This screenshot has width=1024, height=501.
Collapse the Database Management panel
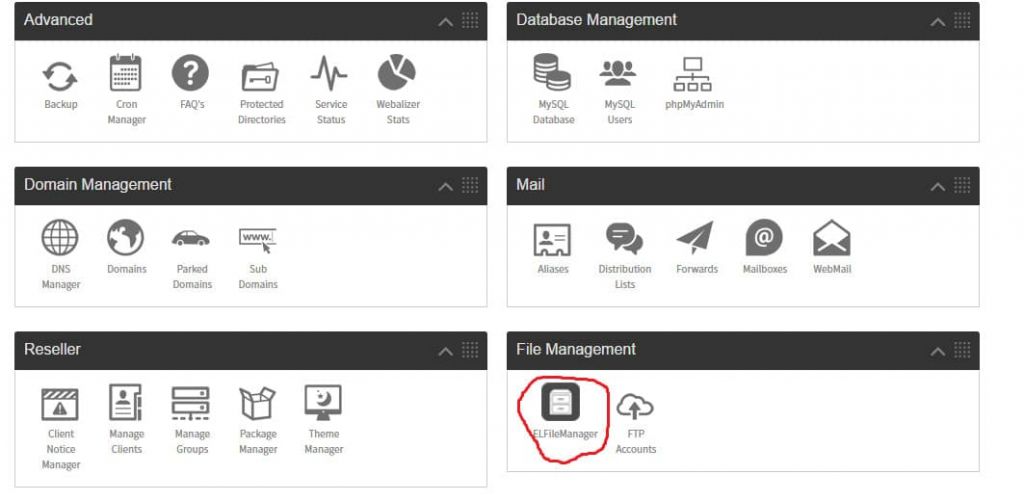pyautogui.click(x=938, y=22)
